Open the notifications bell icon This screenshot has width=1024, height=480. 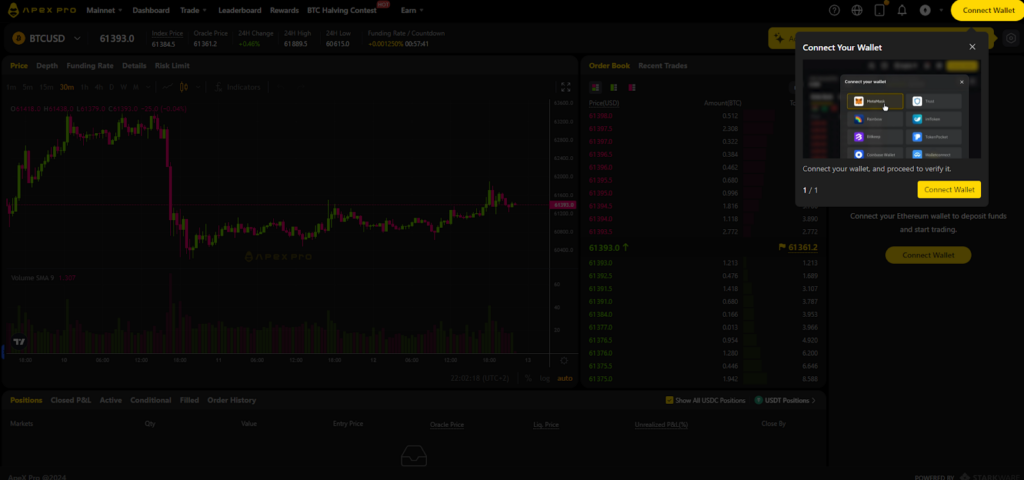(902, 10)
